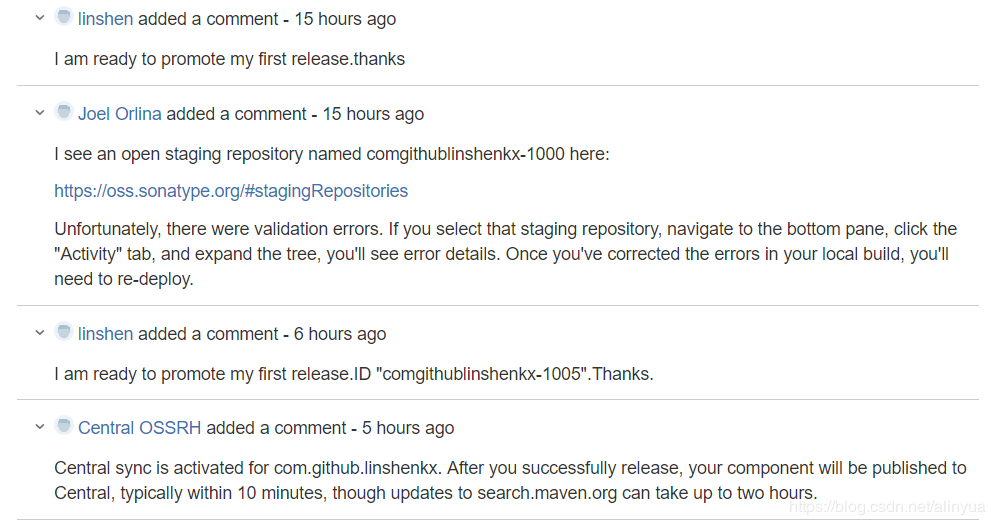Collapse the Central OSSRH comment
Viewport: 995px width, 525px height.
pos(40,428)
